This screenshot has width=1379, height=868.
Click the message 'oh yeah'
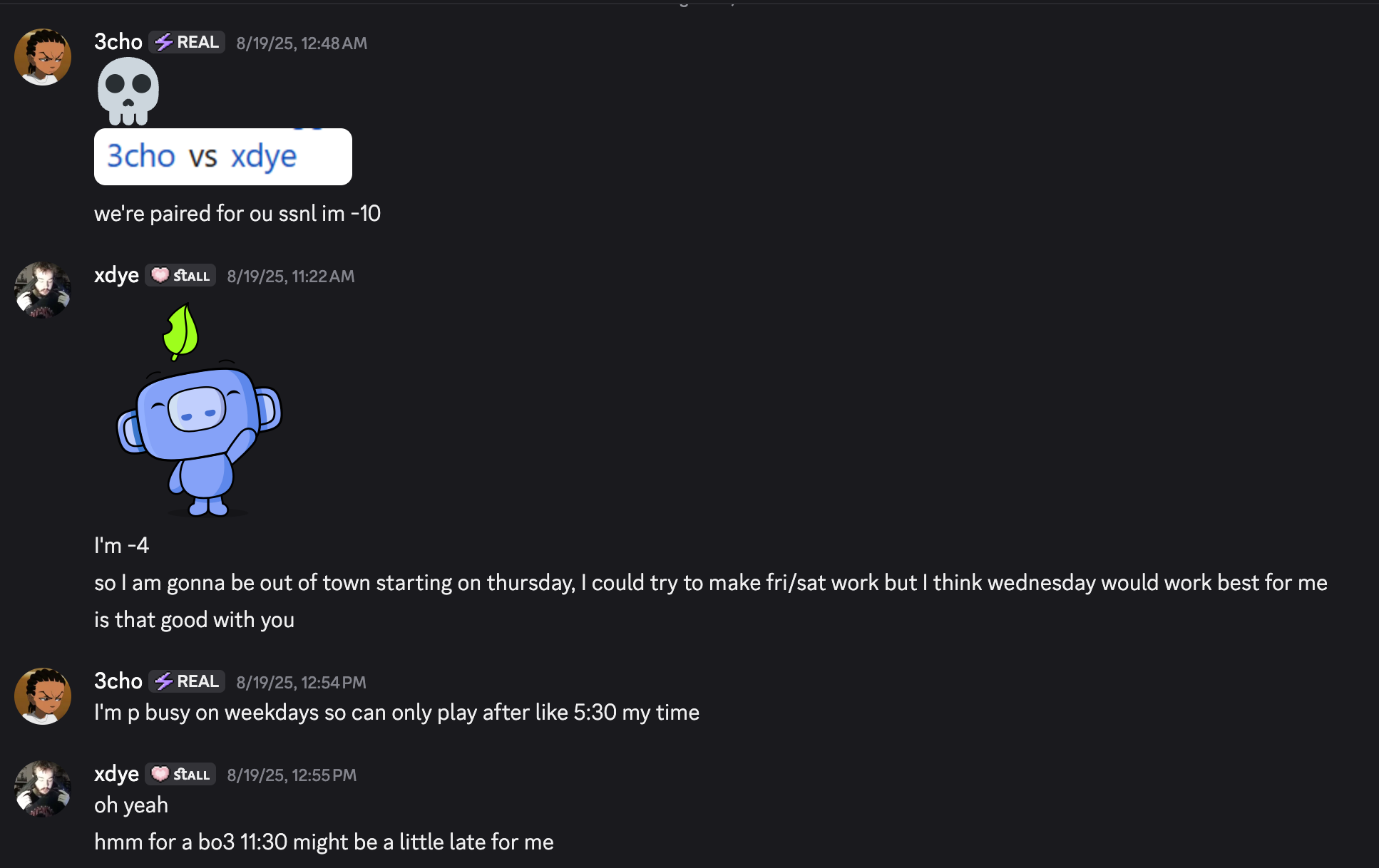coord(131,805)
